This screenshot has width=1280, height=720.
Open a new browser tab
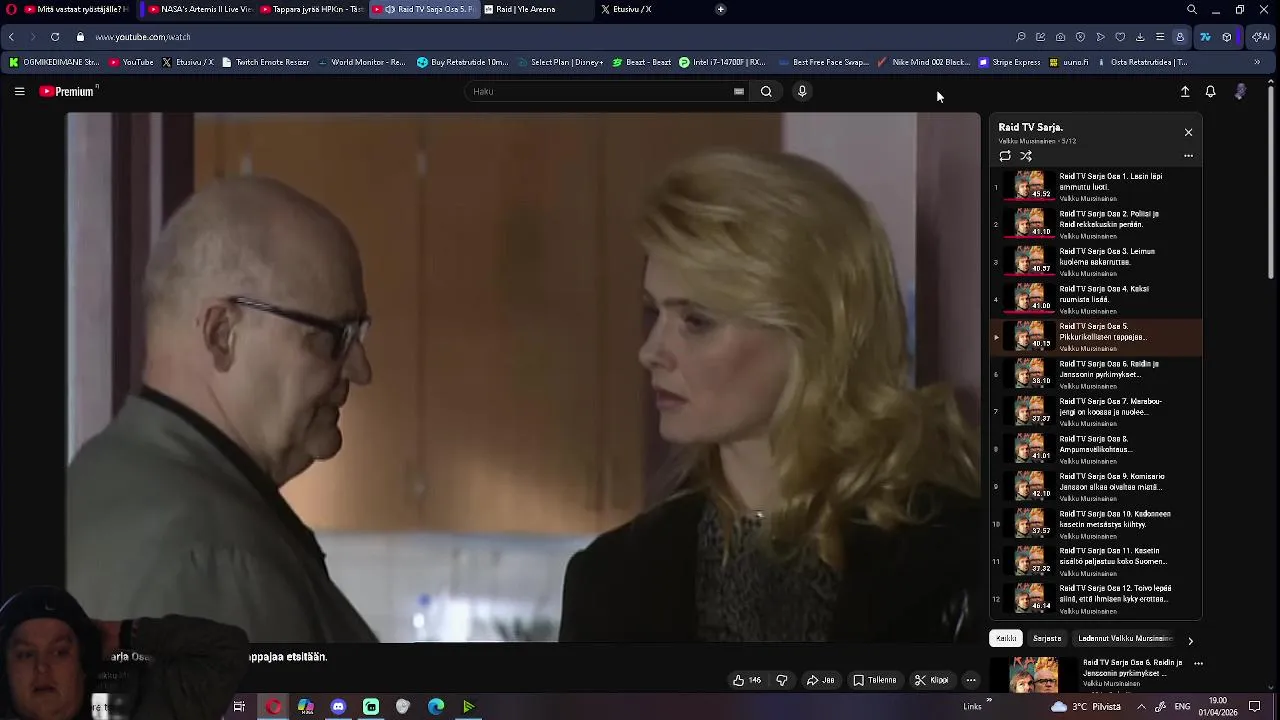tap(720, 9)
